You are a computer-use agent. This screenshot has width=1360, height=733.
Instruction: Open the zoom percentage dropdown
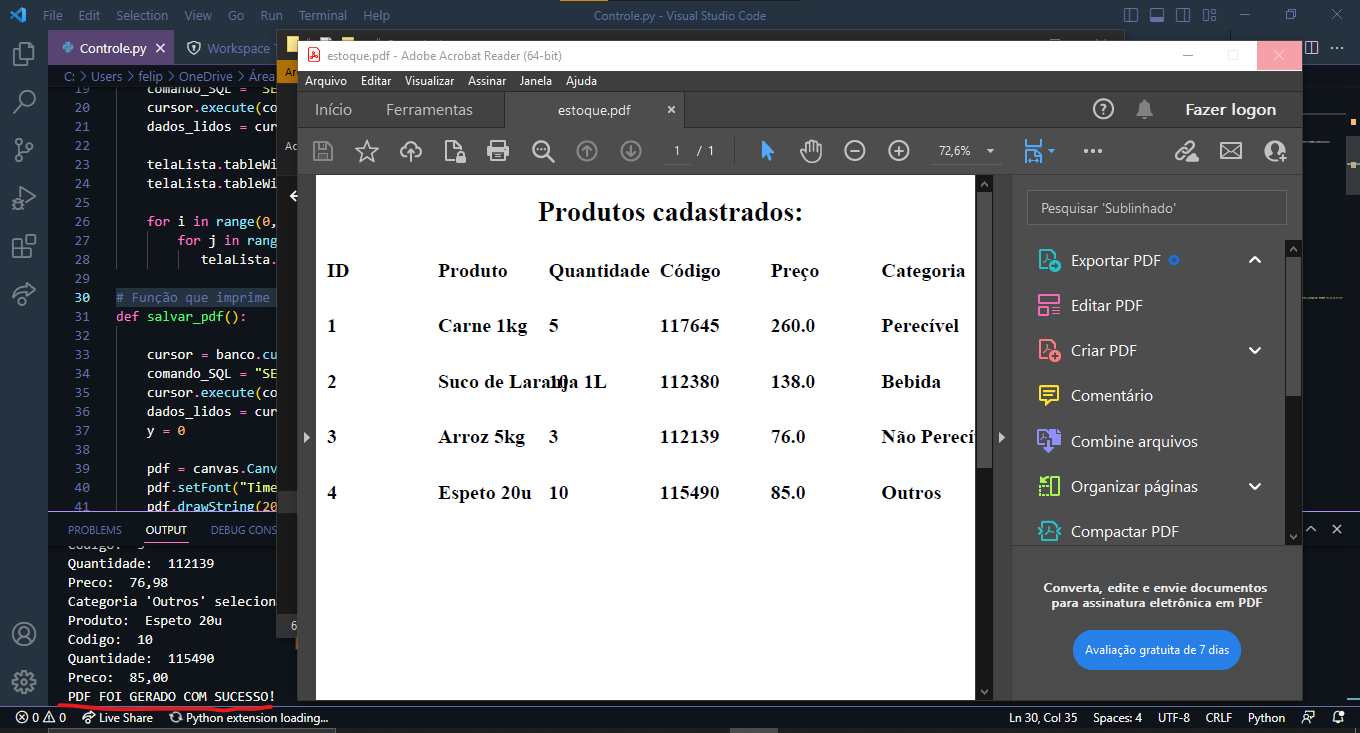[964, 150]
